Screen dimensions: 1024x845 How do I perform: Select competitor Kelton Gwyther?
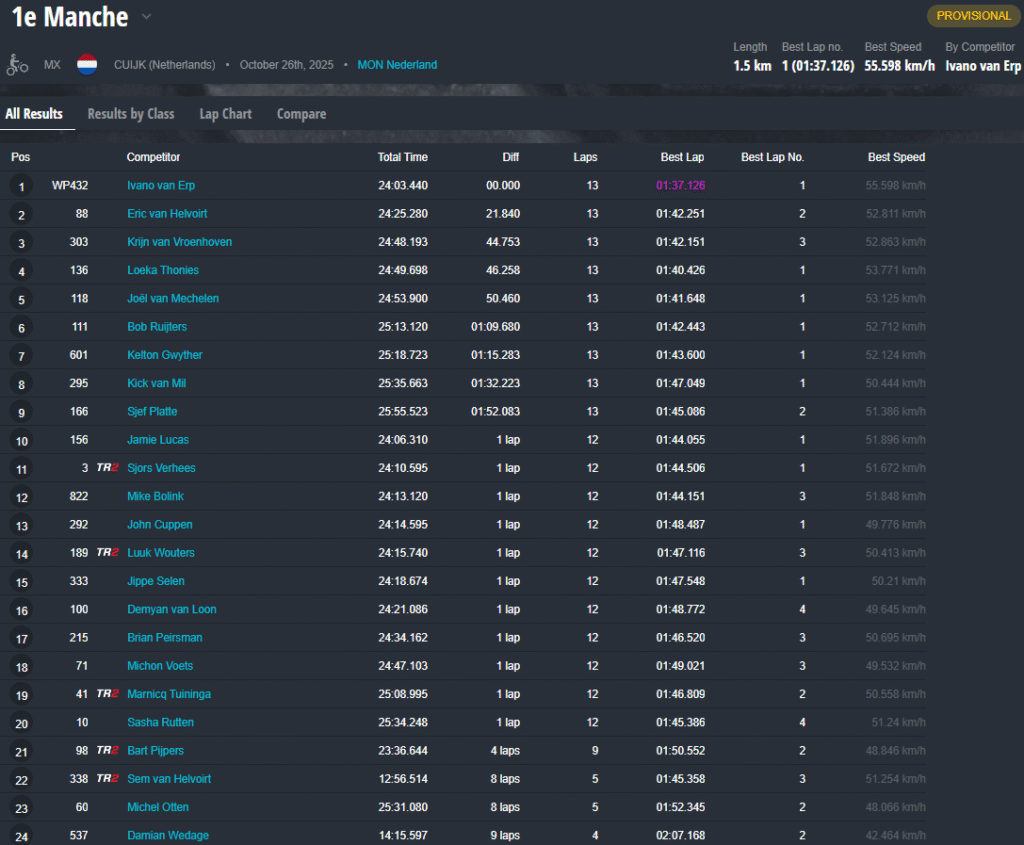(164, 355)
